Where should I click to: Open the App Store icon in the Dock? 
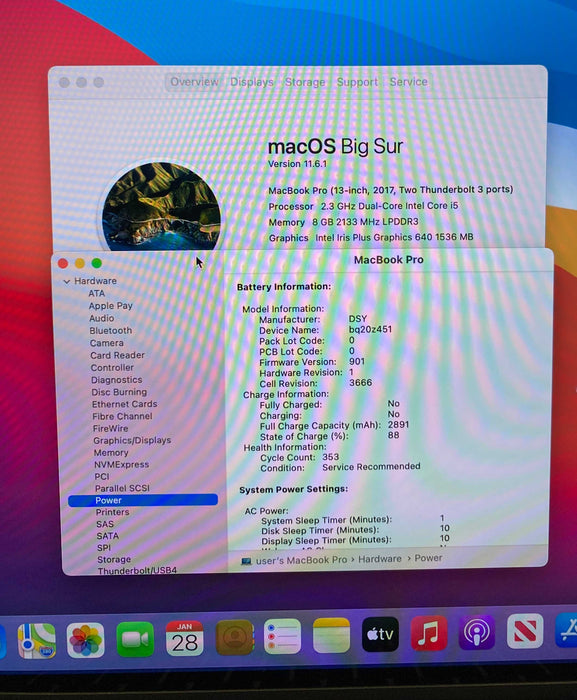click(566, 630)
